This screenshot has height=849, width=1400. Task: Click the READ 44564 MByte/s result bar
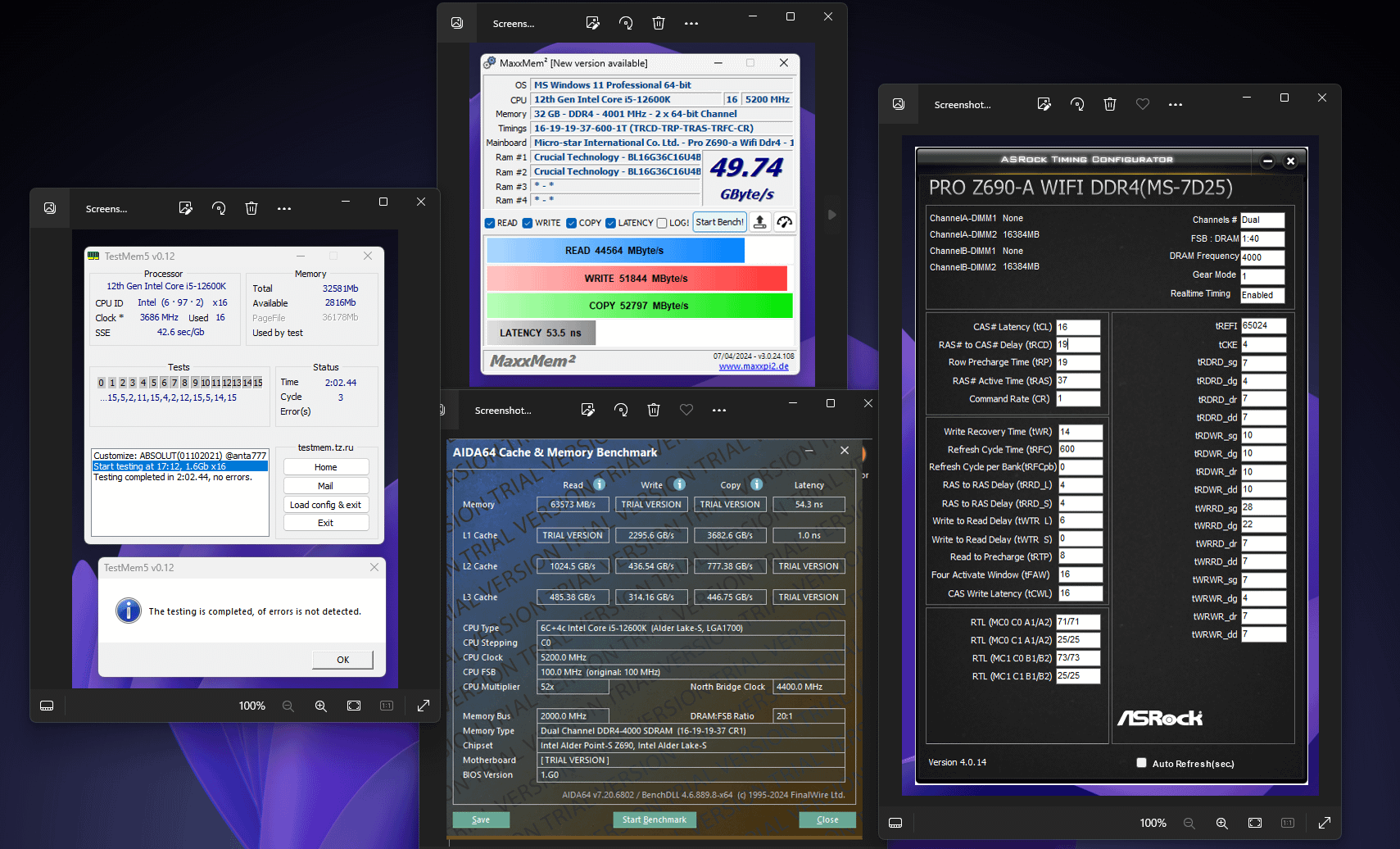point(615,251)
